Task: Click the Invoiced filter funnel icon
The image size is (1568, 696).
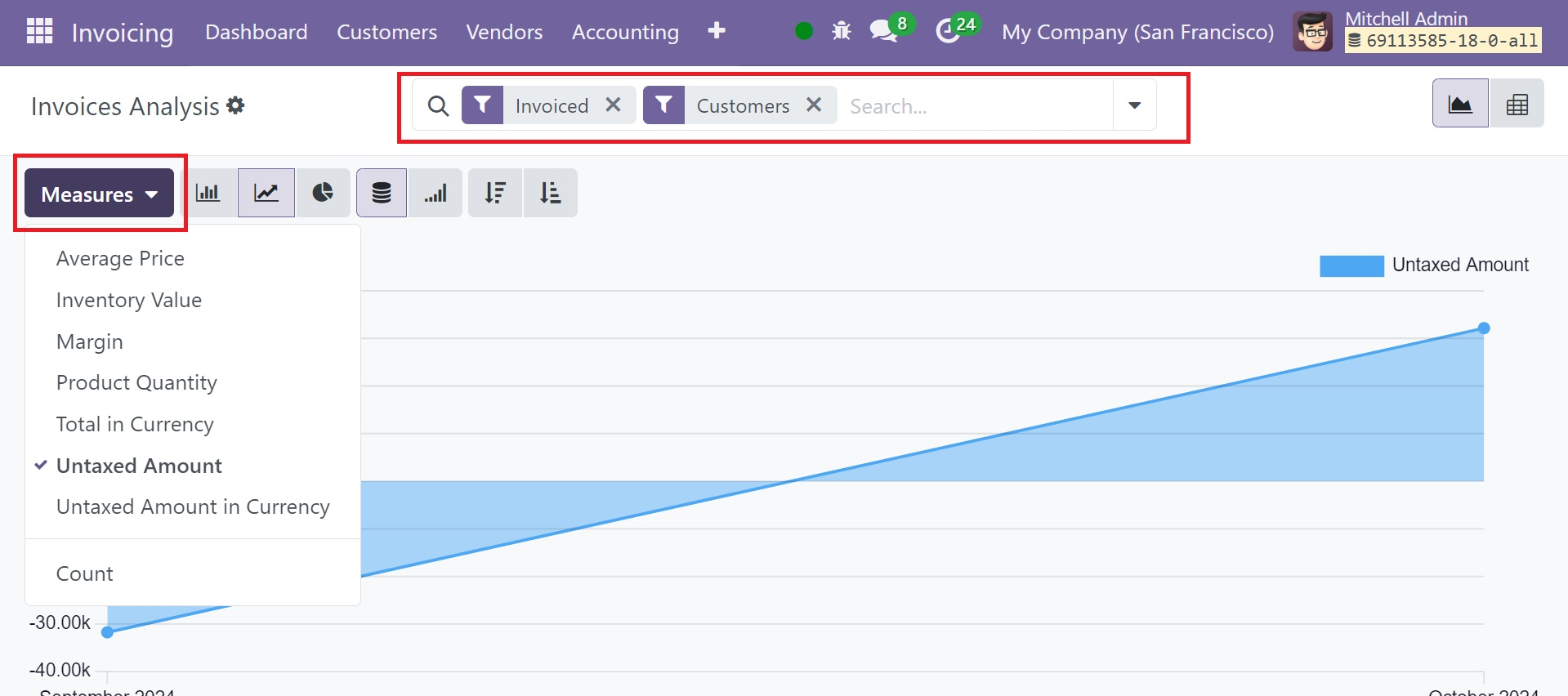Action: 482,105
